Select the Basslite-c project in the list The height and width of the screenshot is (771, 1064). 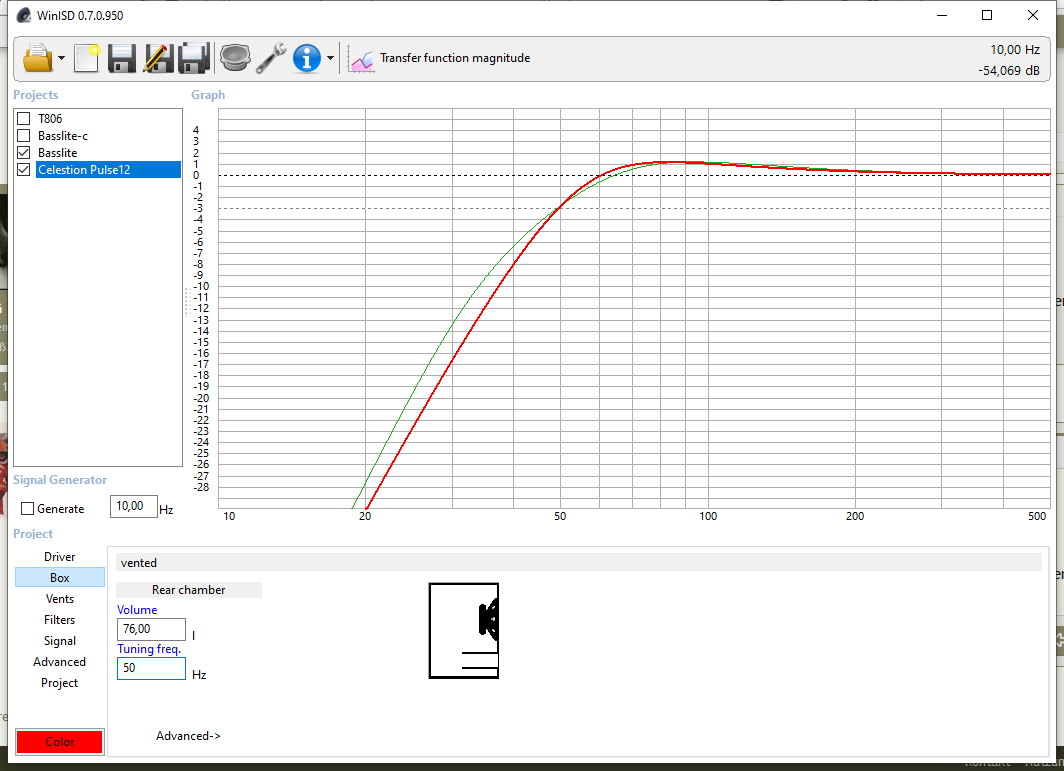click(63, 136)
